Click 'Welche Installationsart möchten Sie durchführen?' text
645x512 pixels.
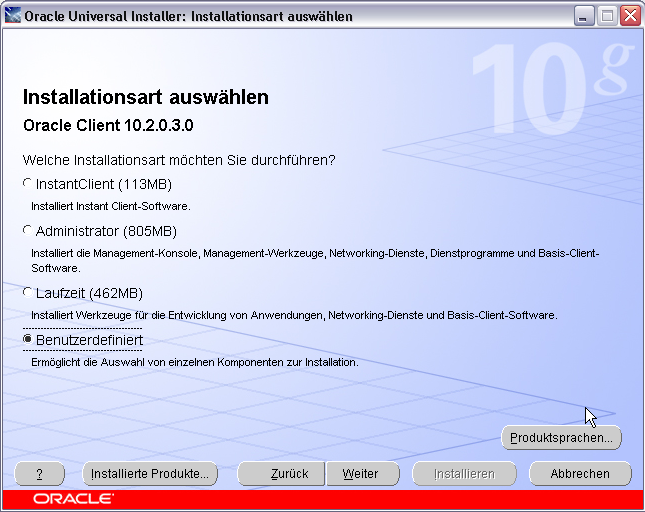(179, 160)
